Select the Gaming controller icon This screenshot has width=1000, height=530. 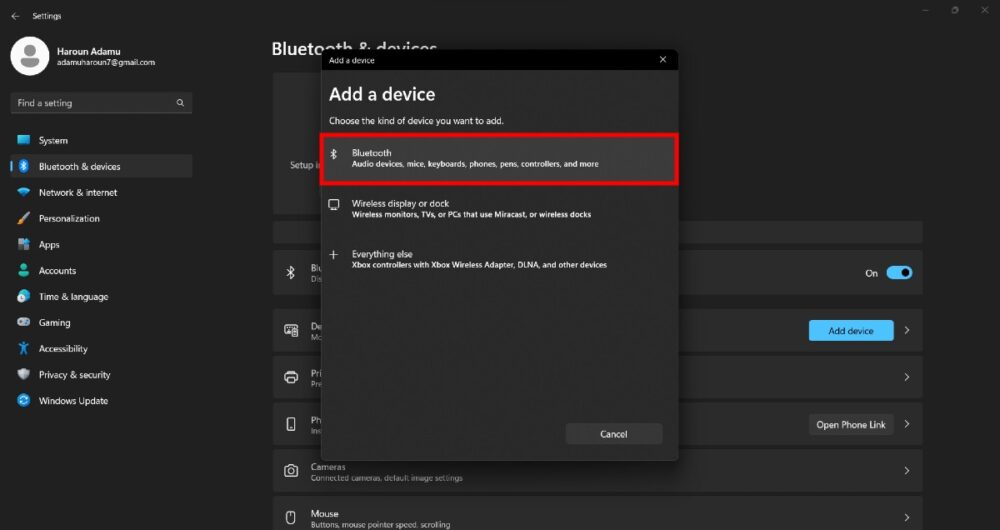click(x=23, y=323)
